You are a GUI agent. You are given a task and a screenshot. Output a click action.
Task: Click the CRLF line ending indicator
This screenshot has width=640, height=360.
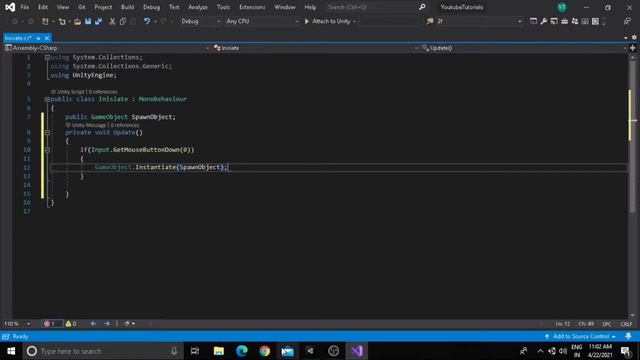[x=626, y=324]
